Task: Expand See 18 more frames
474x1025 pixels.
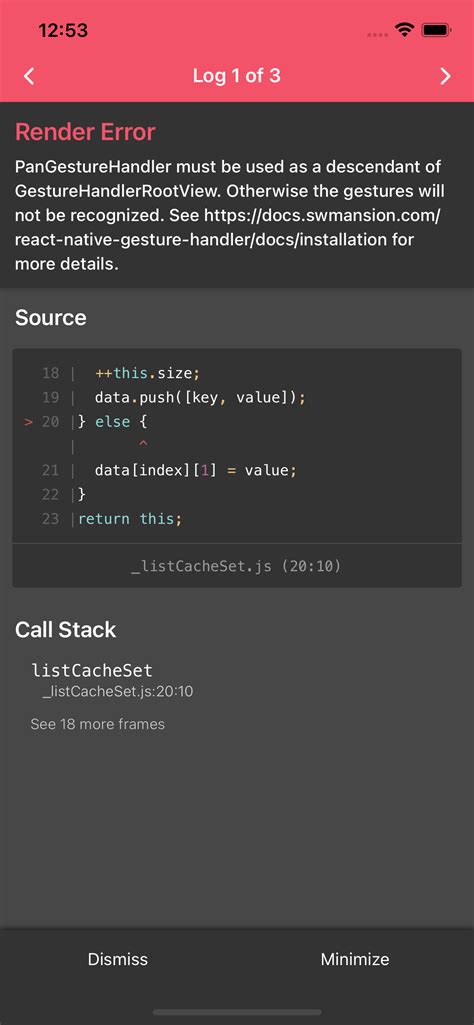Action: (x=97, y=724)
